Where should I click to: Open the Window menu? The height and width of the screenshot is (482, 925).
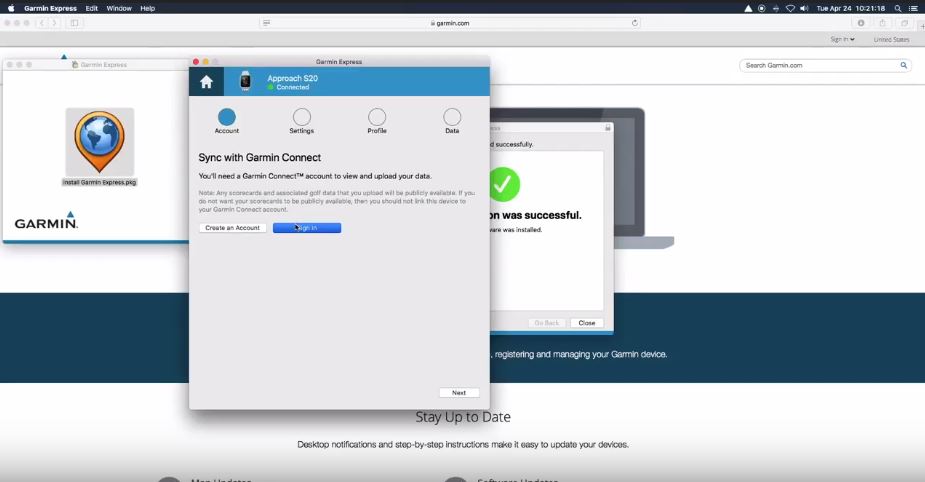(119, 8)
